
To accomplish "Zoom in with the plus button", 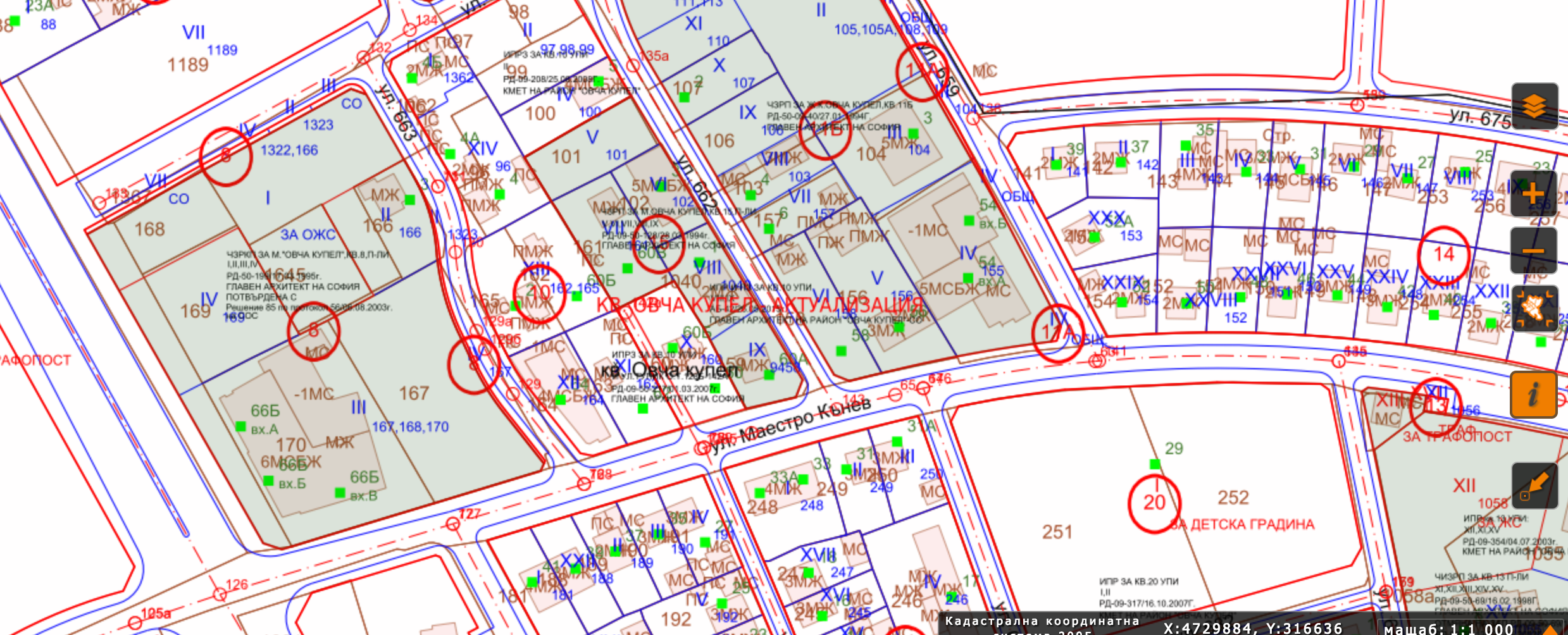I will pyautogui.click(x=1534, y=194).
